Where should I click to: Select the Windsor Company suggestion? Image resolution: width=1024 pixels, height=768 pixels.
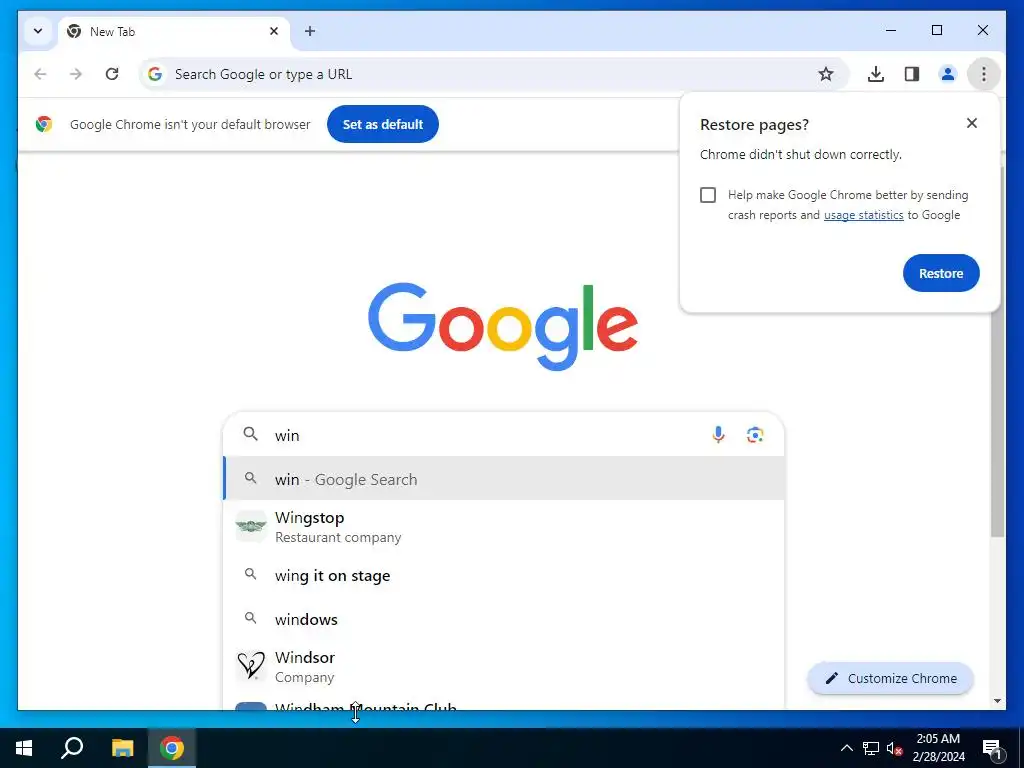[x=504, y=666]
